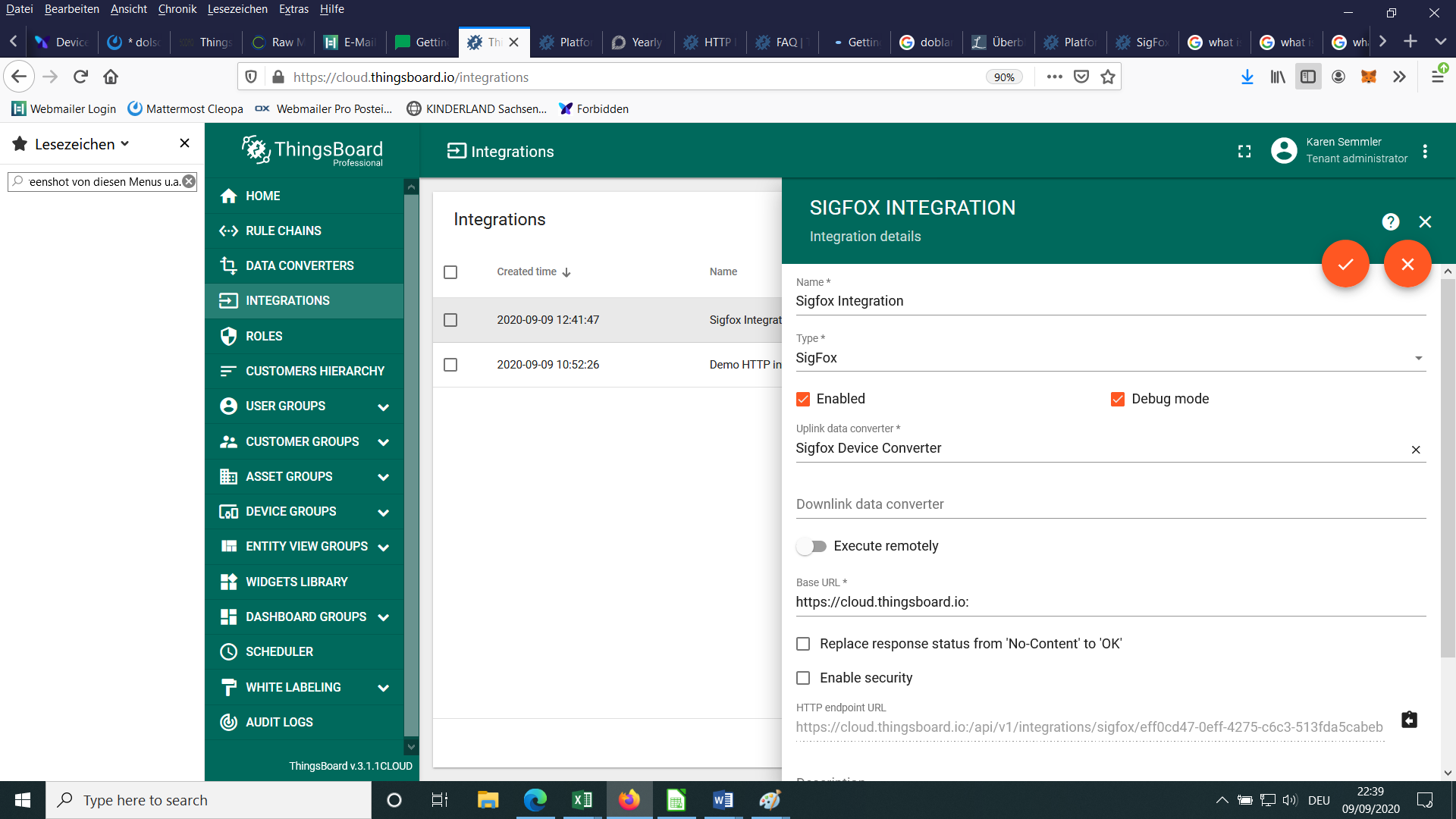
Task: Apply changes with the orange checkmark button
Action: point(1345,264)
